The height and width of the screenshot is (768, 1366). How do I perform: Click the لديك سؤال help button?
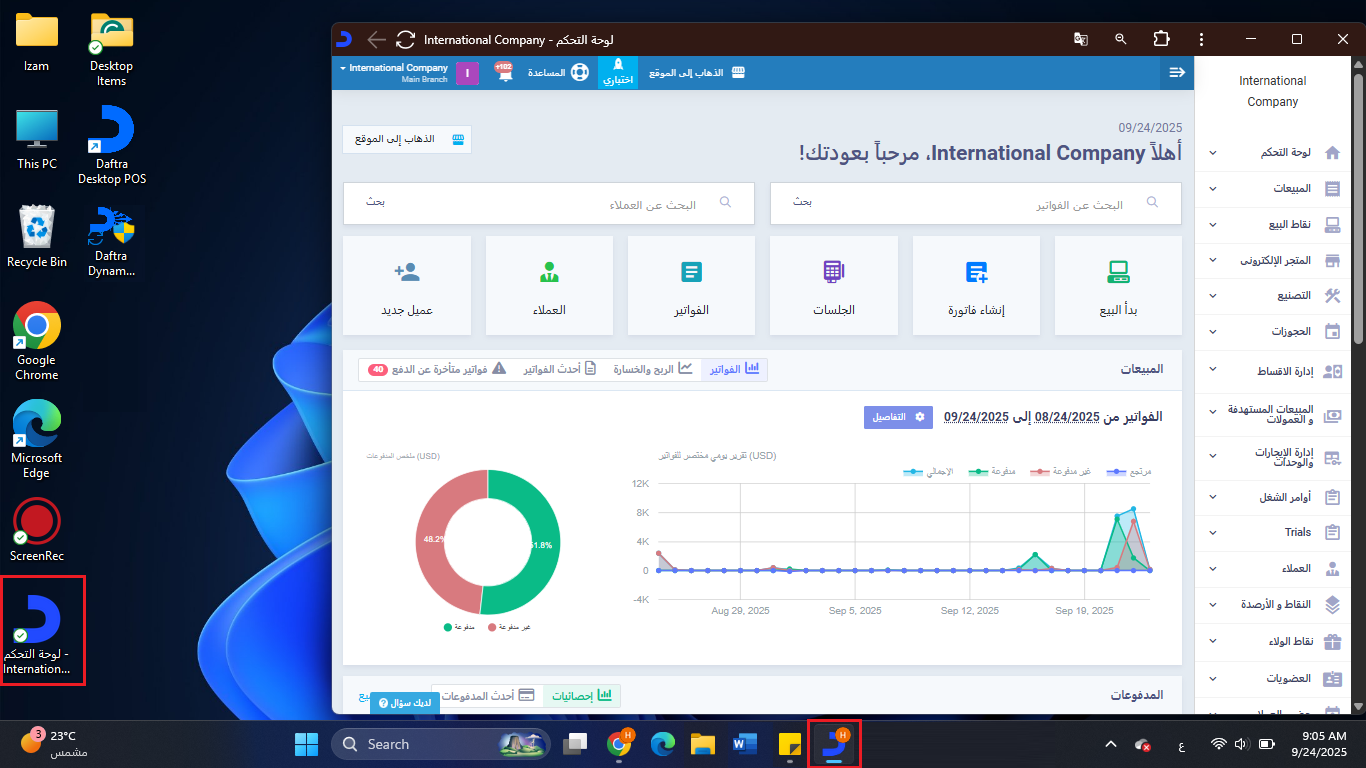405,703
